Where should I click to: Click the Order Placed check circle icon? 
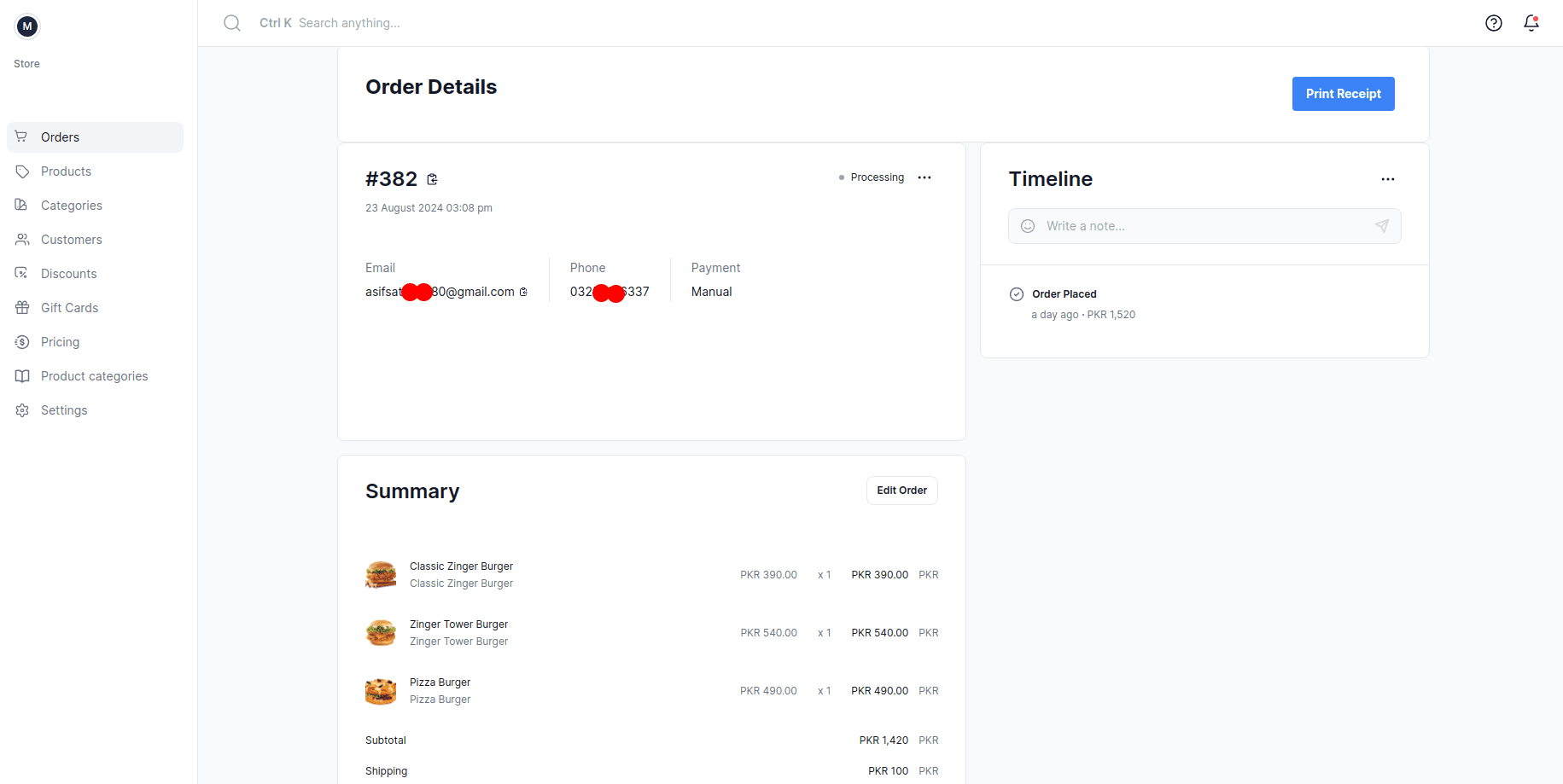[1017, 294]
